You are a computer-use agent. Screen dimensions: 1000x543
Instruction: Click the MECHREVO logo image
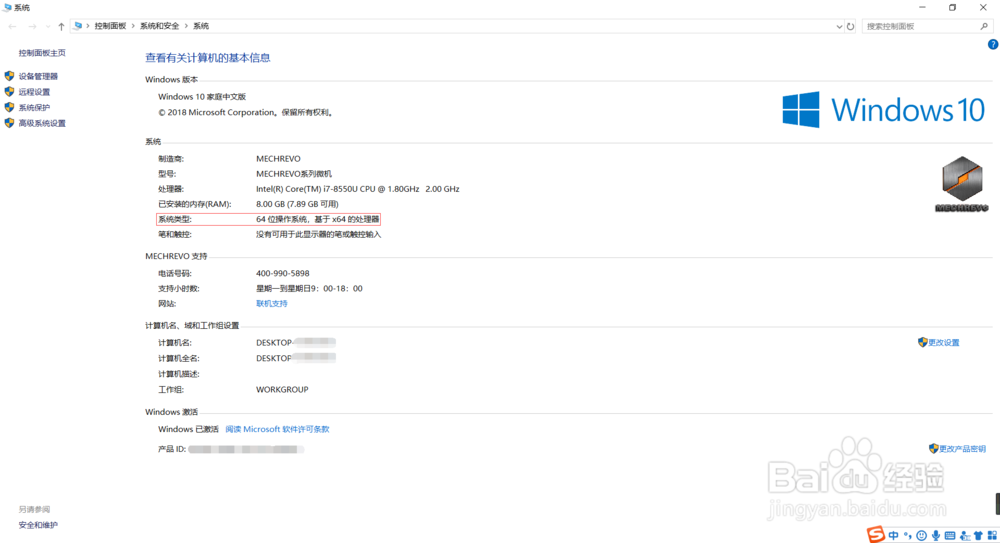pos(962,184)
